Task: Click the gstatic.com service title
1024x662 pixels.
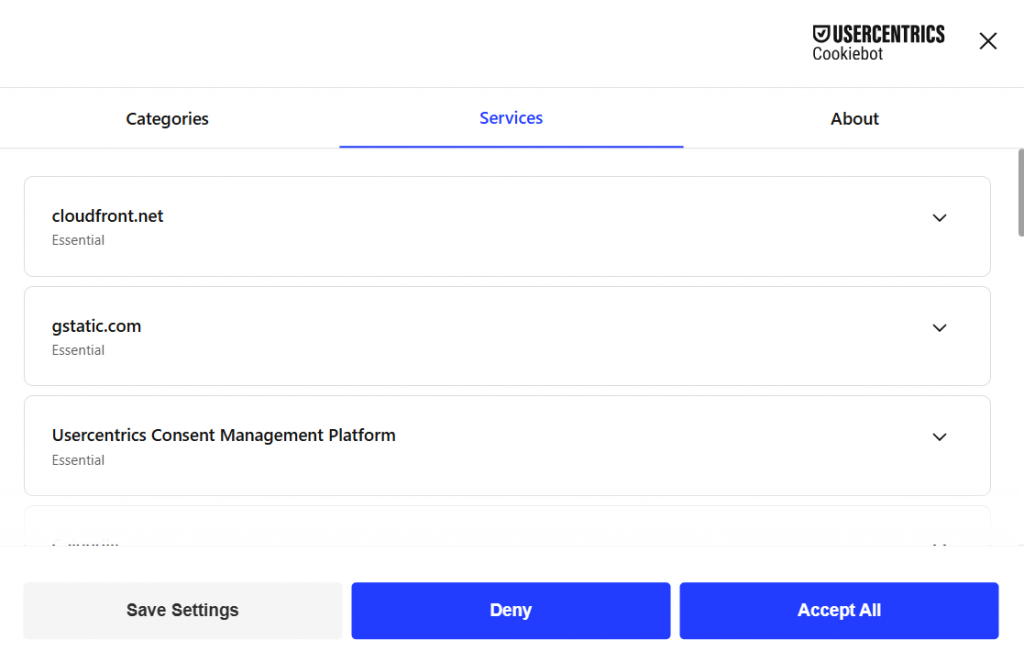Action: click(x=96, y=326)
